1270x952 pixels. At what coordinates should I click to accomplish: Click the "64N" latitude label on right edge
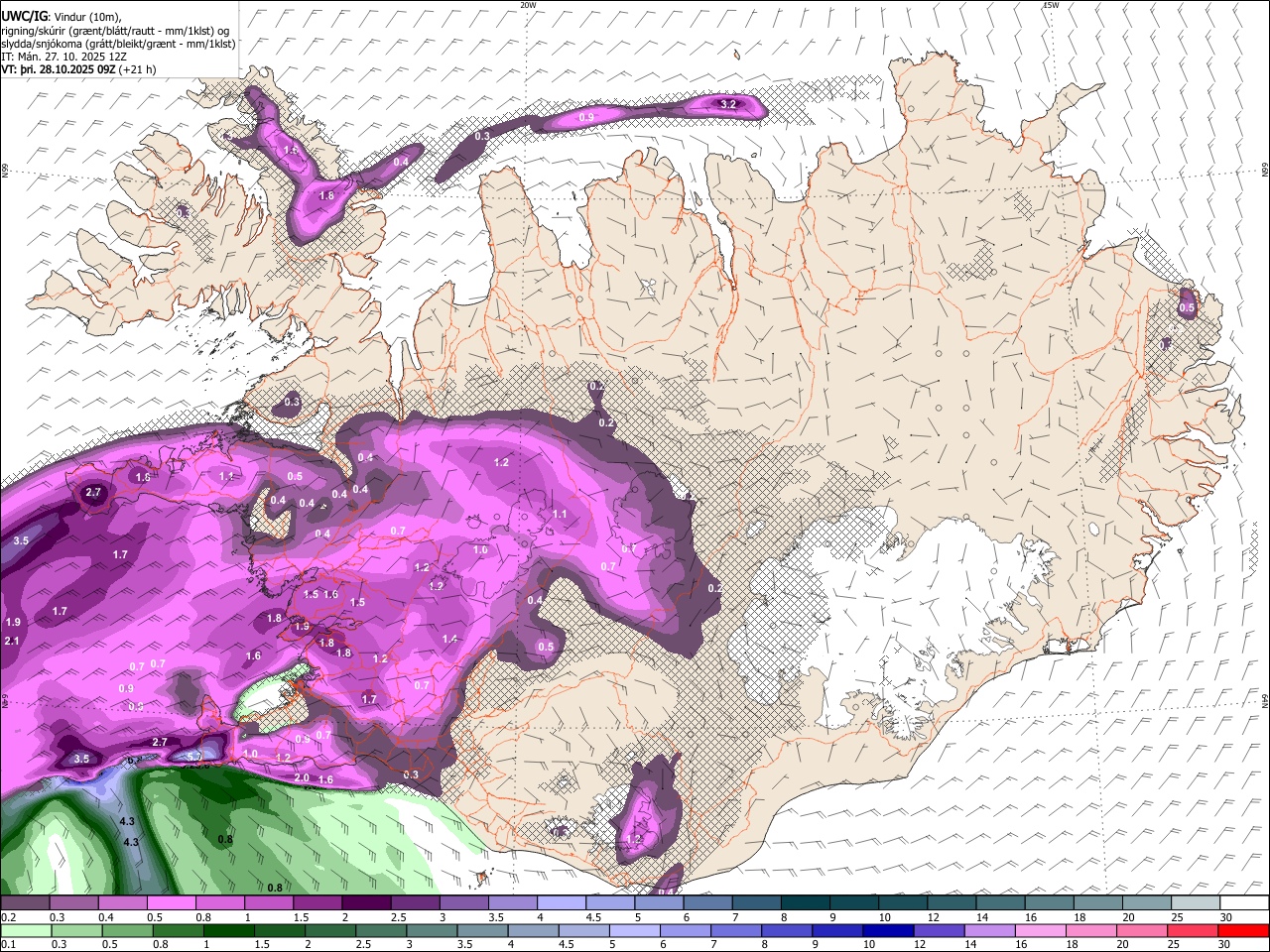tap(1265, 701)
